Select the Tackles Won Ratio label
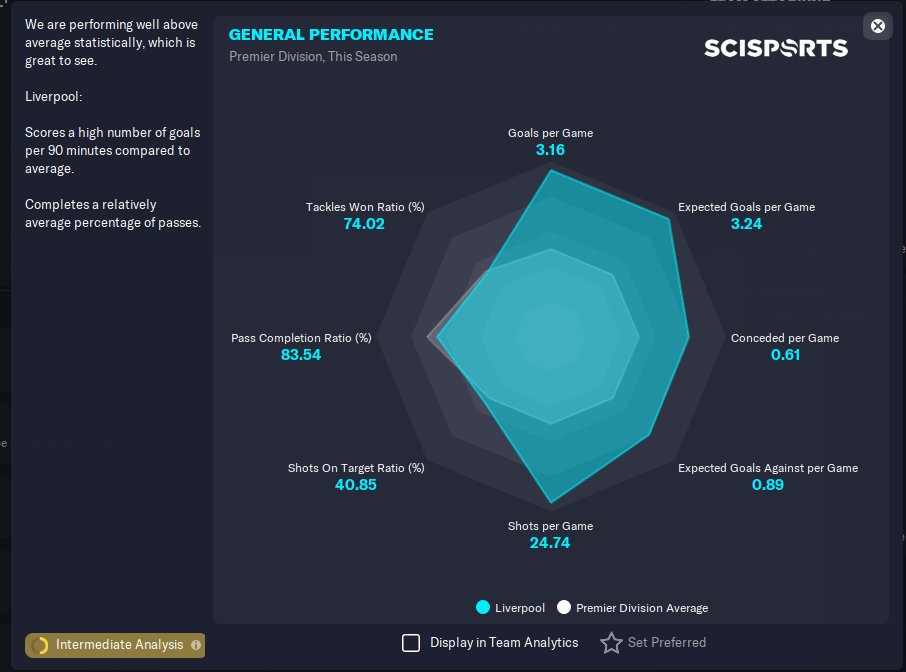 click(x=365, y=207)
